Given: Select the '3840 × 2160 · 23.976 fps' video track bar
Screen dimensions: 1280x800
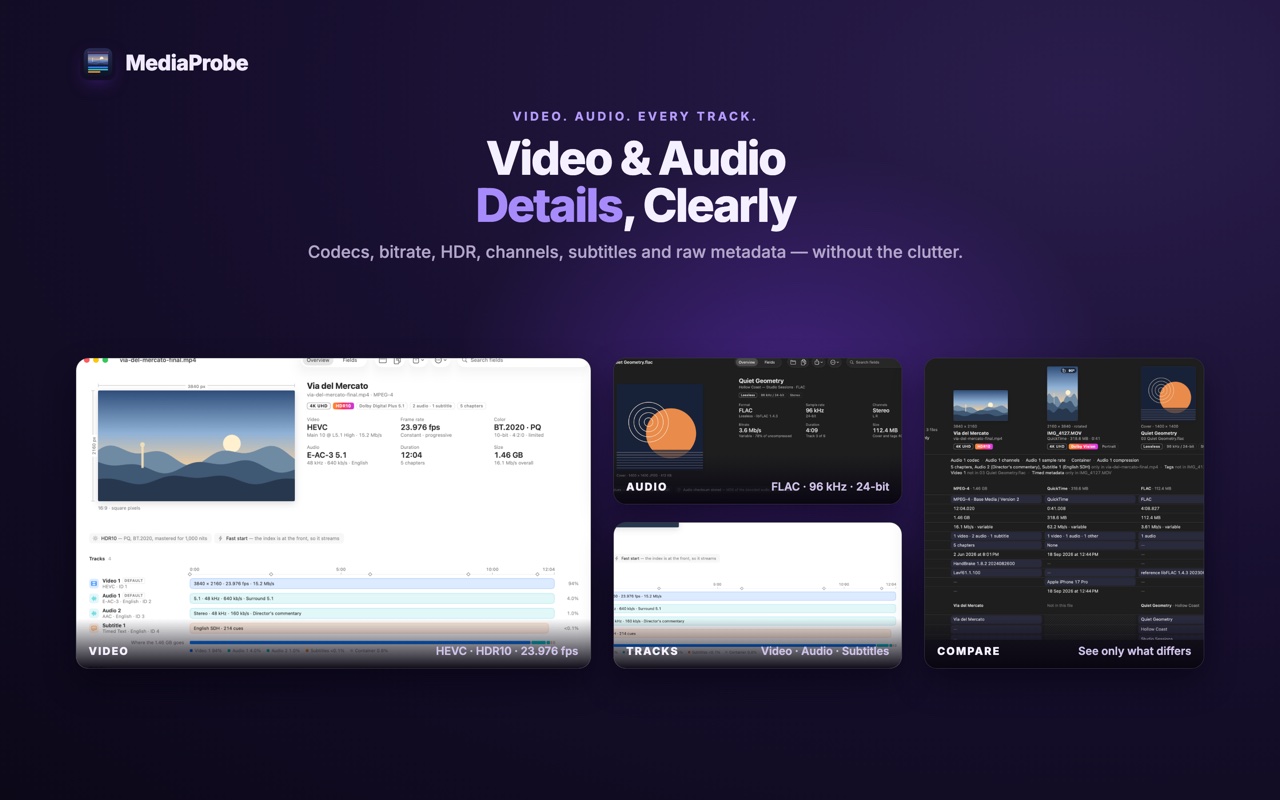Looking at the screenshot, I should (x=372, y=583).
